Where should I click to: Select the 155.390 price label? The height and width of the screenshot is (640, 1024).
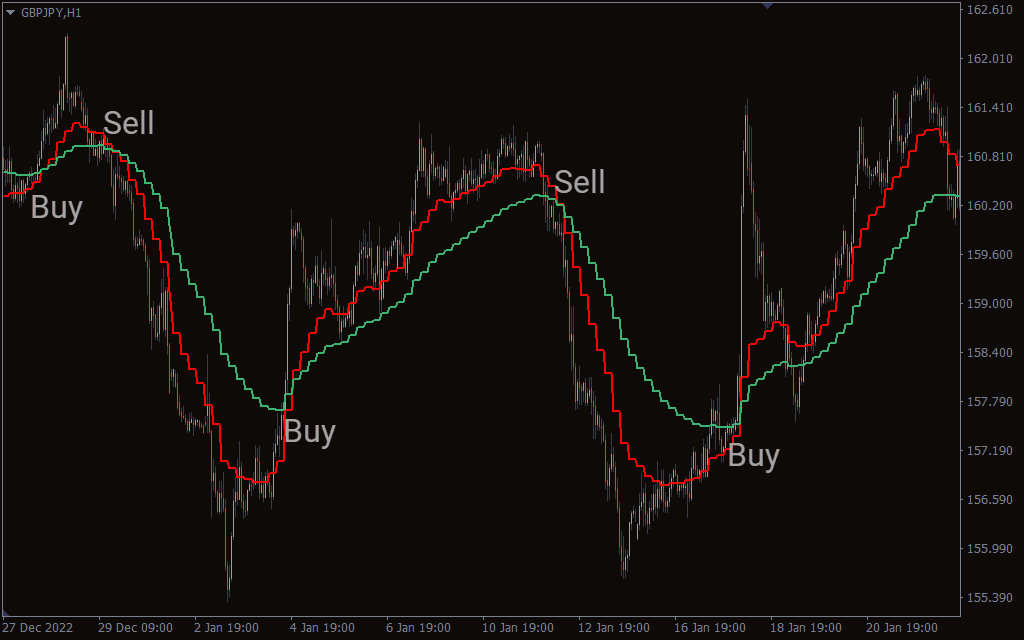pyautogui.click(x=989, y=598)
